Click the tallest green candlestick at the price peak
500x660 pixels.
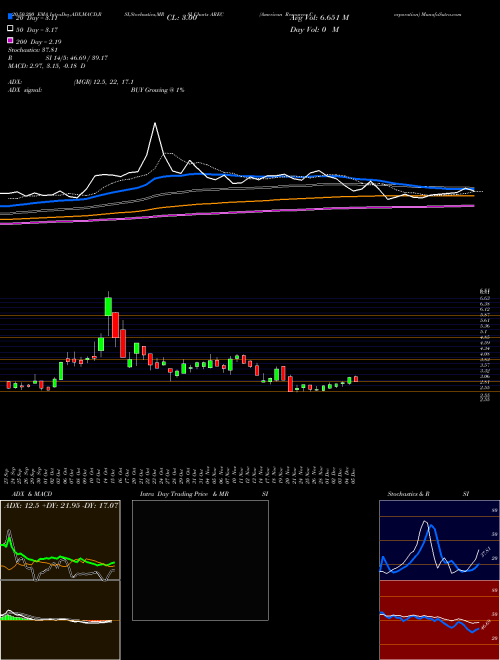[x=108, y=306]
